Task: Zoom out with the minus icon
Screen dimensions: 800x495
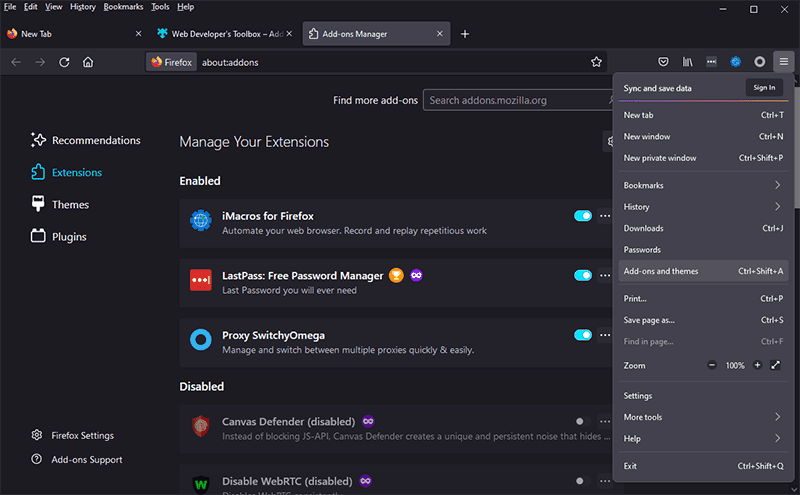Action: point(712,365)
